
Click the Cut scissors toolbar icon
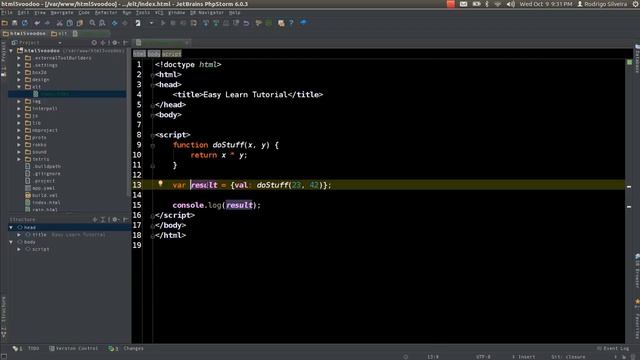(60, 23)
